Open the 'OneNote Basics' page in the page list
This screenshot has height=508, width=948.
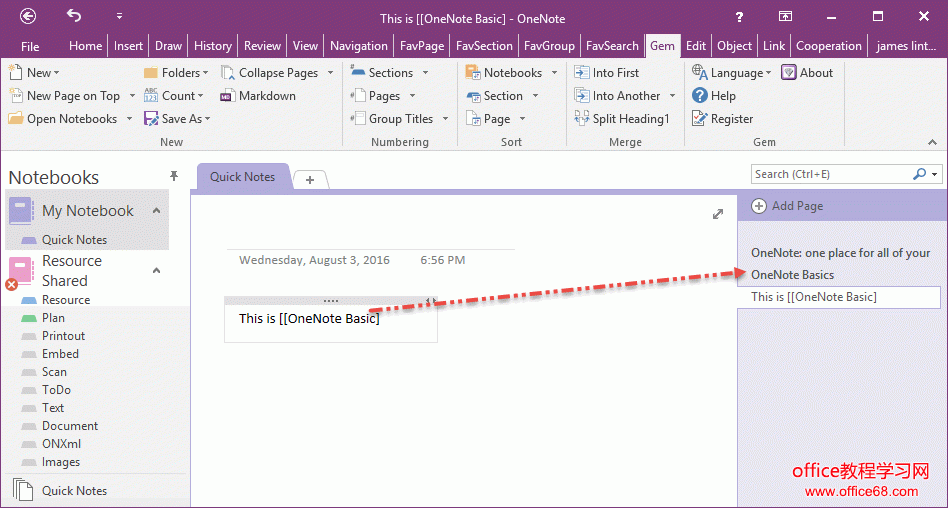point(792,275)
